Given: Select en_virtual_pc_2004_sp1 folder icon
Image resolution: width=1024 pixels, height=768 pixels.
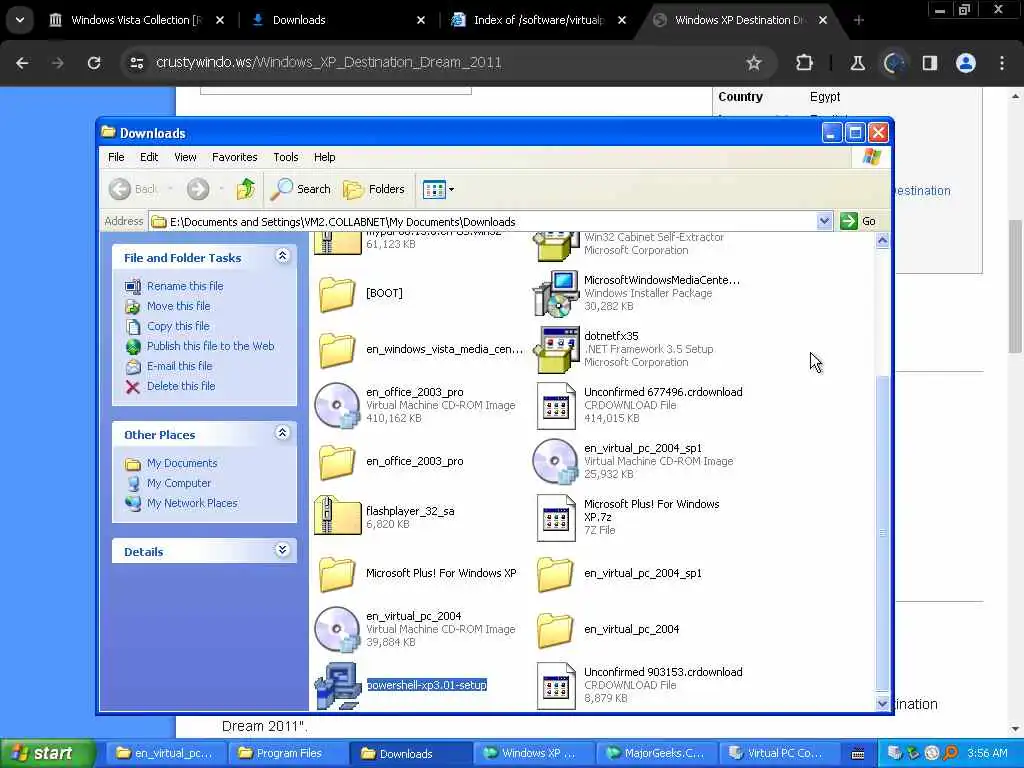Looking at the screenshot, I should pyautogui.click(x=555, y=573).
